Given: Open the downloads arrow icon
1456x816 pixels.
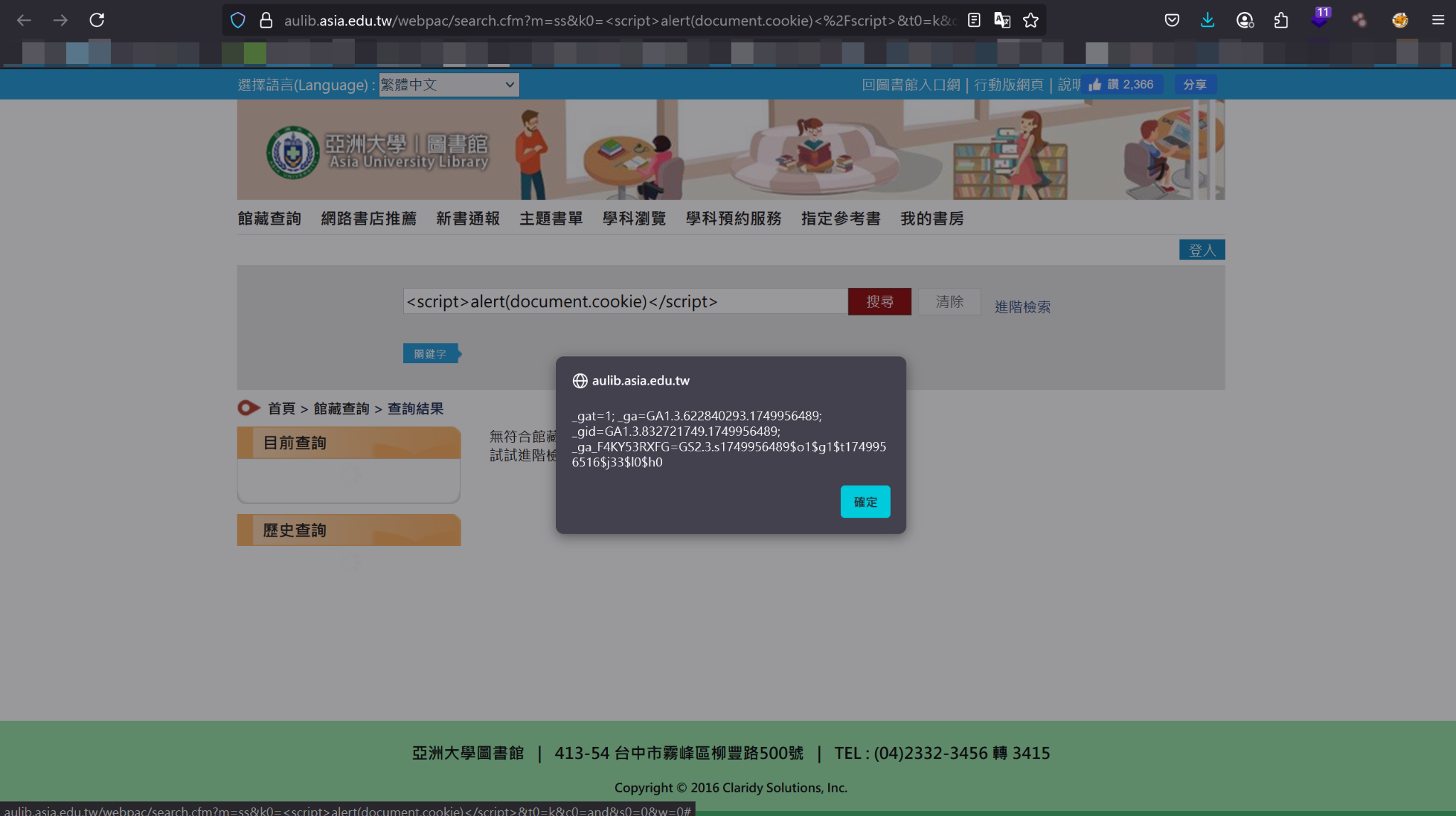Looking at the screenshot, I should (x=1207, y=21).
